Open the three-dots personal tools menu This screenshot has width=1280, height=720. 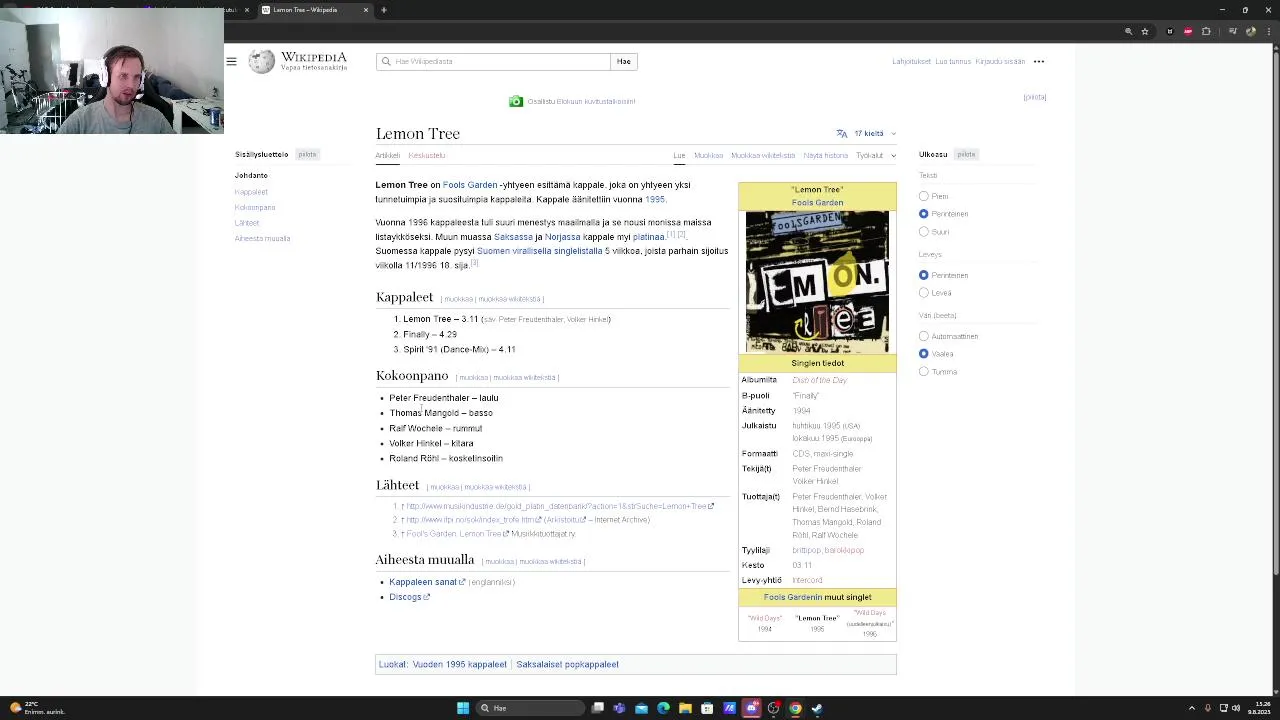(1039, 61)
